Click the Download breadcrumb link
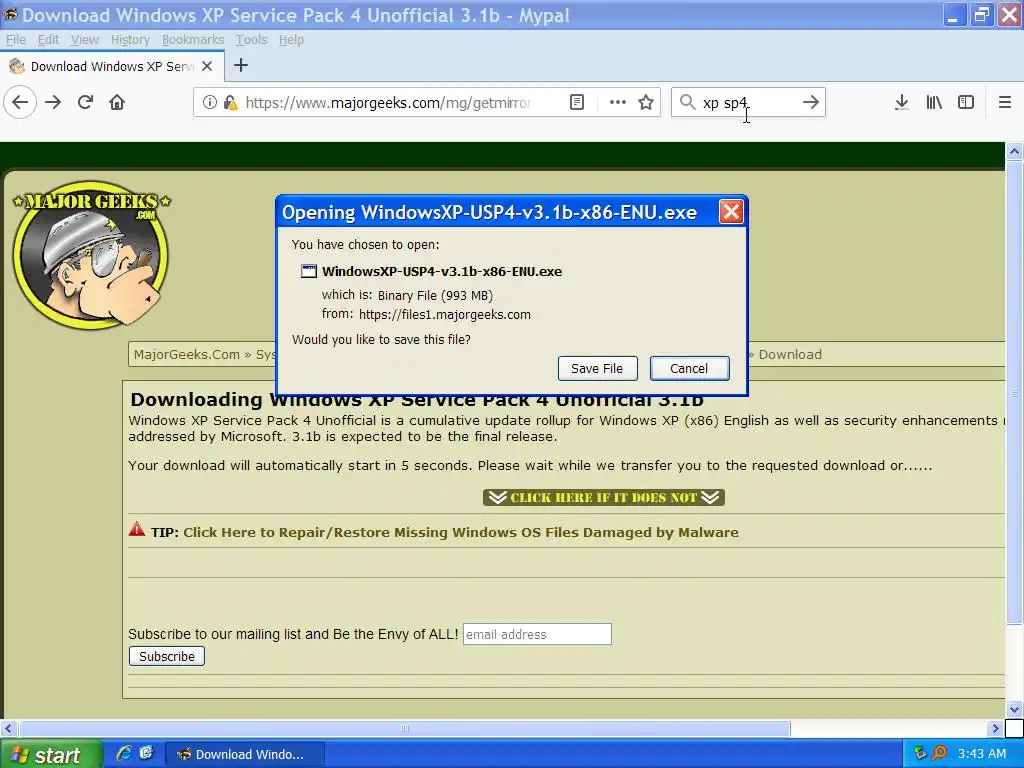Screen dimensions: 1024x768 (x=790, y=355)
